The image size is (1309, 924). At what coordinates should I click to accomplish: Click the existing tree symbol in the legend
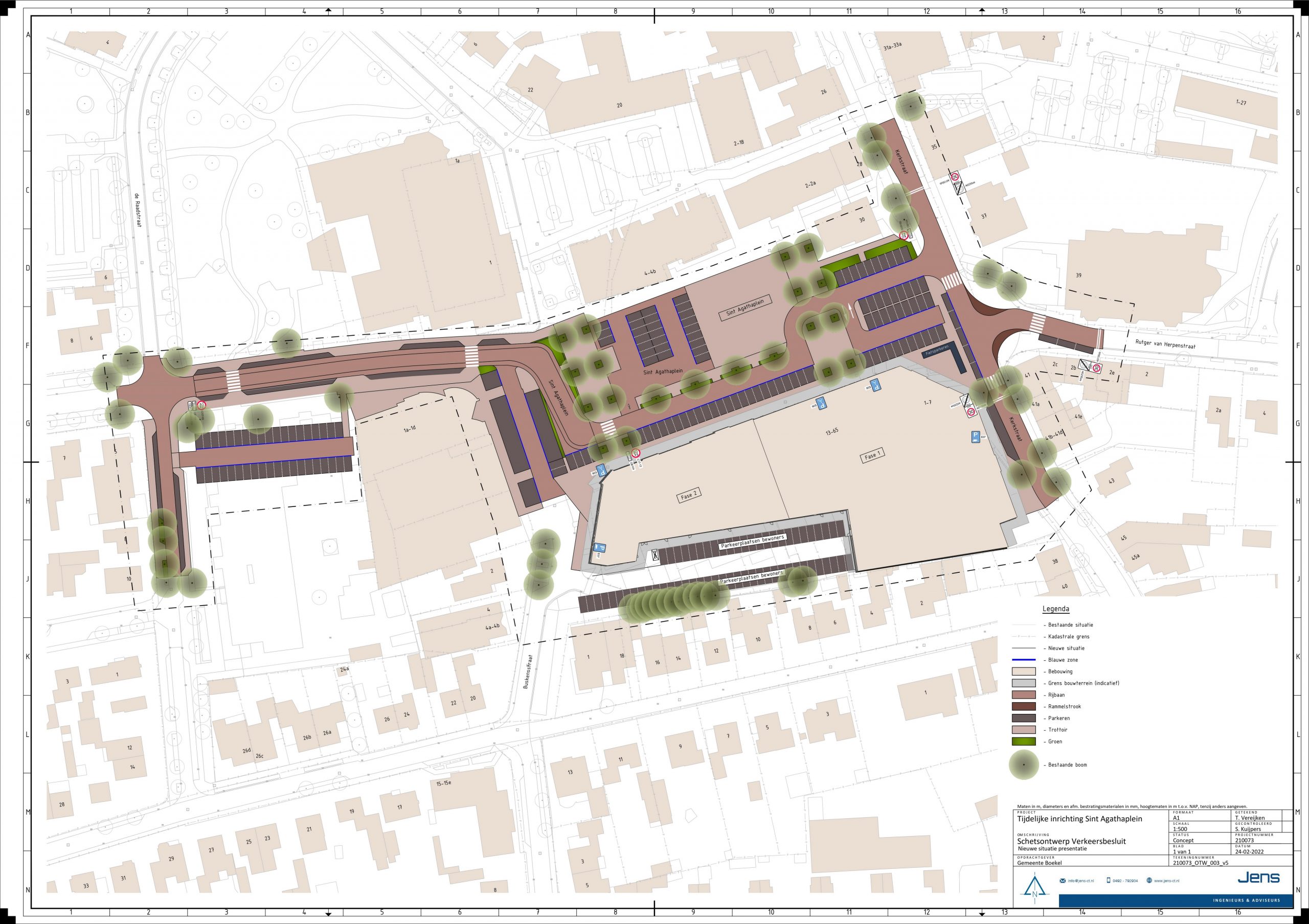pyautogui.click(x=1024, y=765)
